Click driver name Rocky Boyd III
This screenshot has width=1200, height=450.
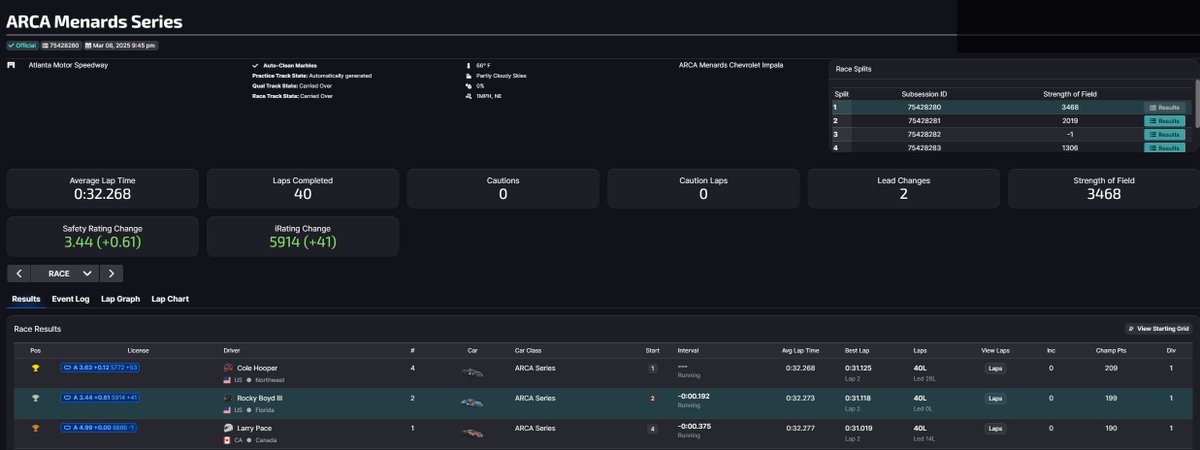[260, 398]
